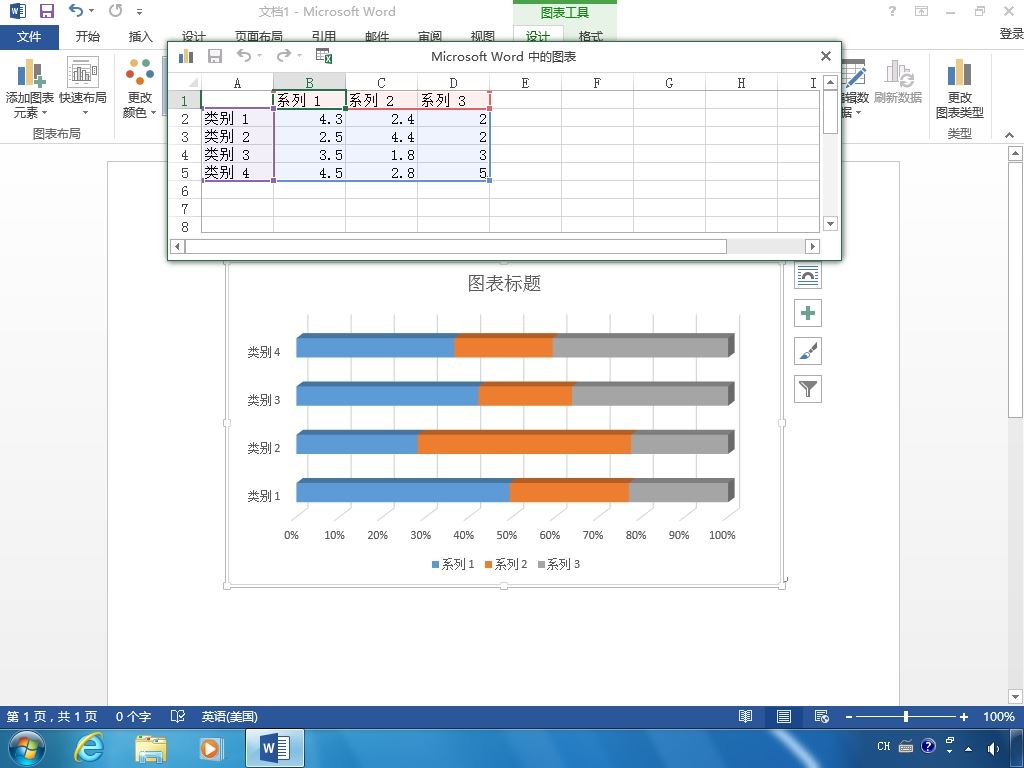
Task: Select column header E in spreadsheet
Action: [525, 82]
